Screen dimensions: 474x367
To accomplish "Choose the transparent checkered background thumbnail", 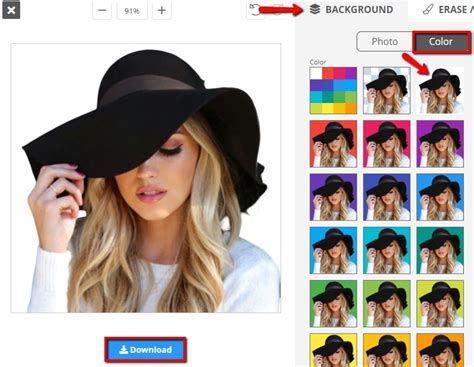I will point(387,90).
